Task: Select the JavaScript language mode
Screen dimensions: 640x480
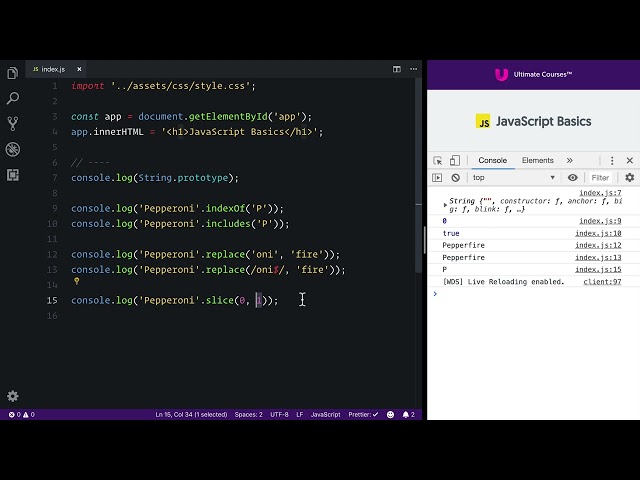Action: tap(325, 414)
